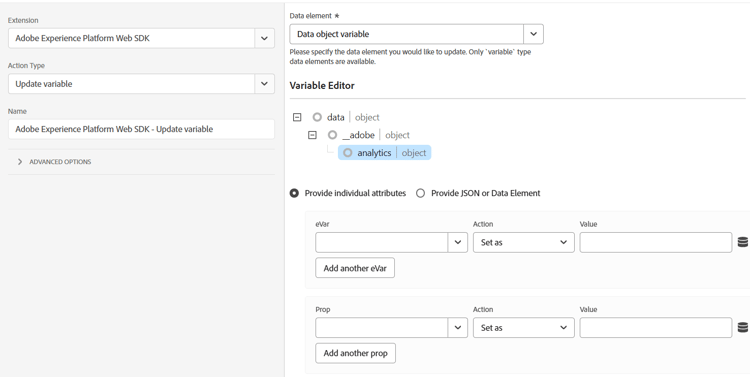Open the Prop selection dropdown arrow
Screen dimensions: 750x377
pos(458,328)
